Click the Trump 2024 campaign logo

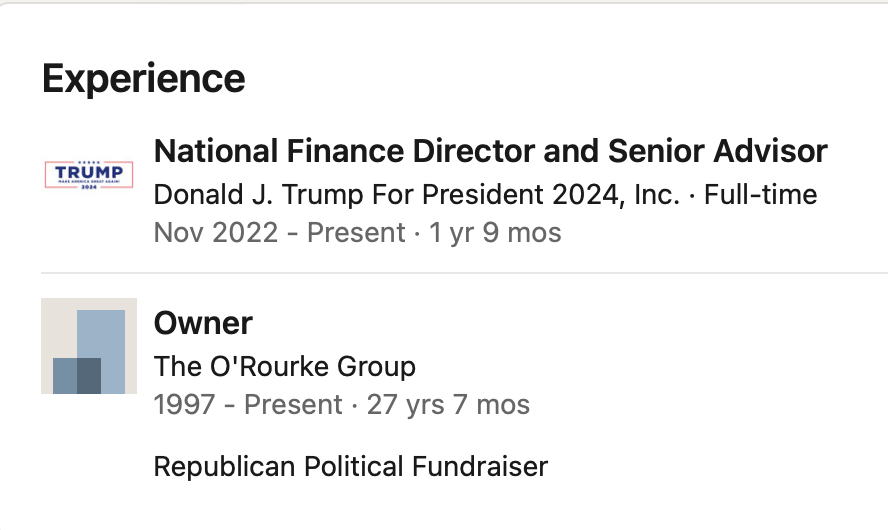(88, 174)
